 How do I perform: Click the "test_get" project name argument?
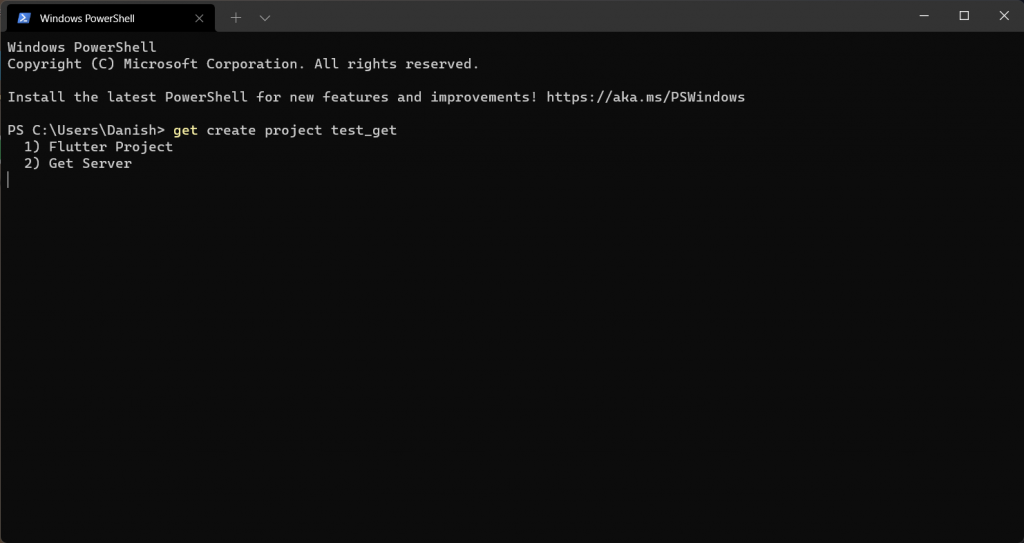click(364, 131)
